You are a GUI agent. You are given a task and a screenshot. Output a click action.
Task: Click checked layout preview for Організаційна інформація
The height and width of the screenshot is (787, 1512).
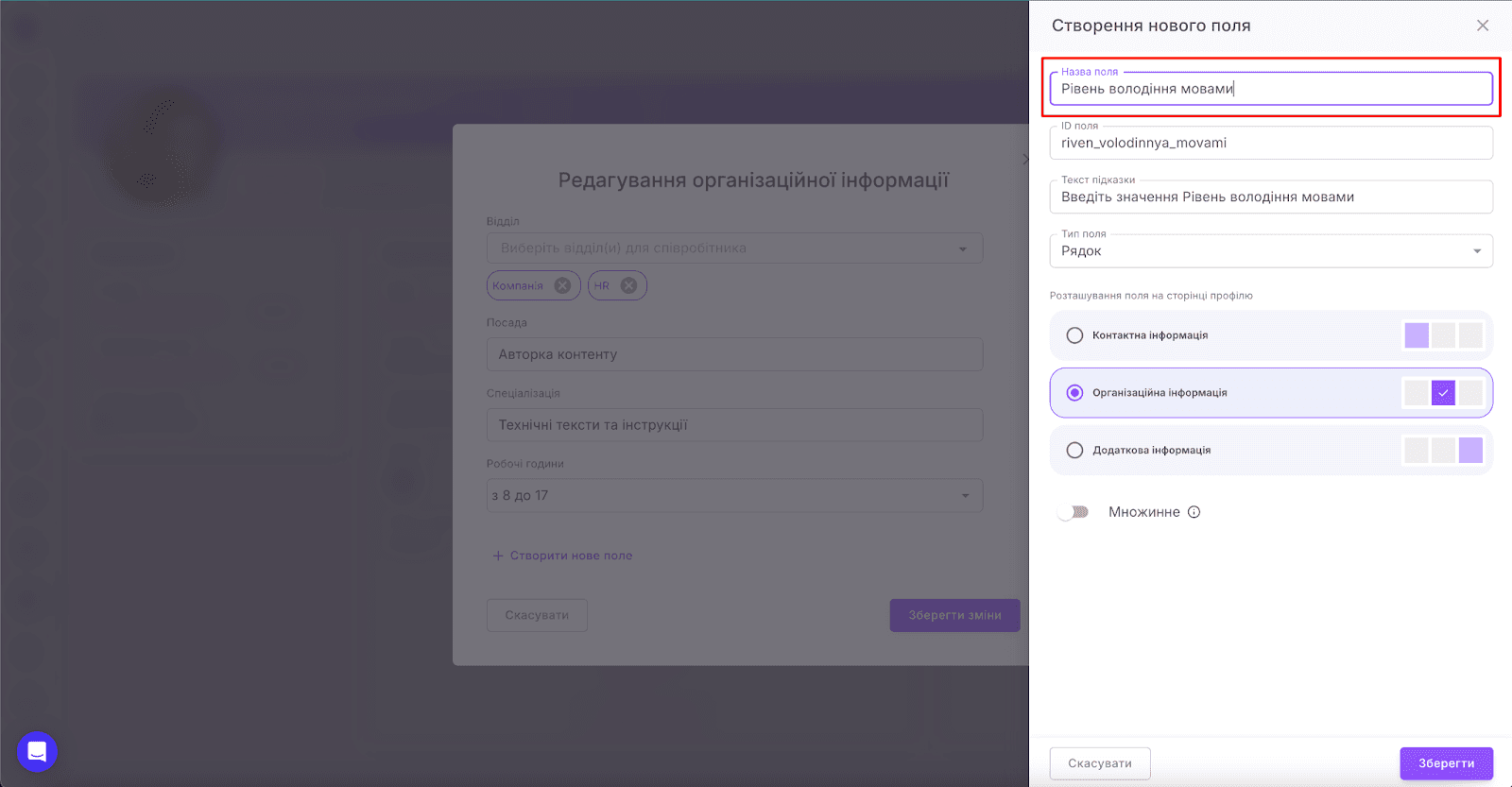pyautogui.click(x=1443, y=393)
